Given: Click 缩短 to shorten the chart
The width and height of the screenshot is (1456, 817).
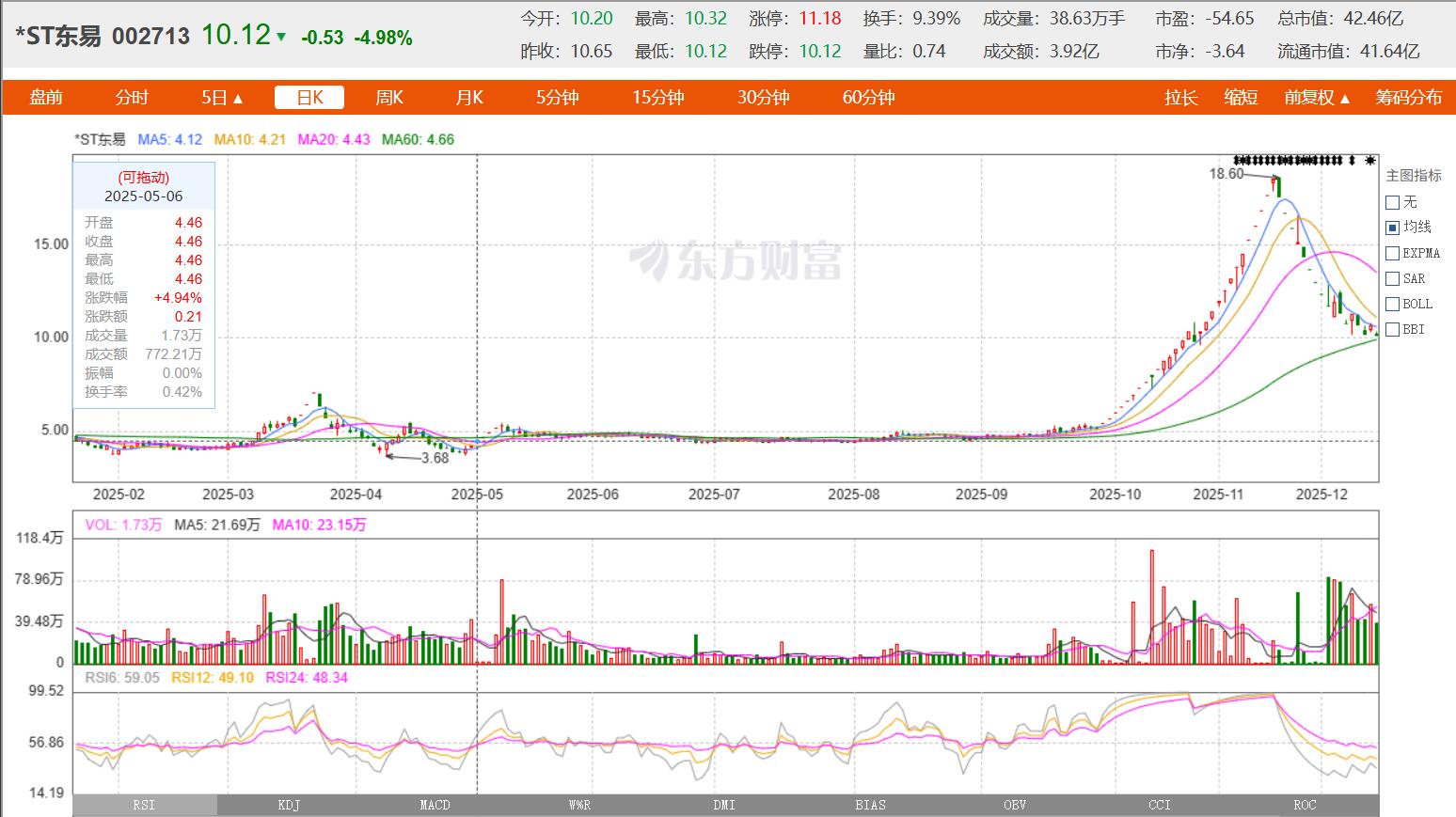Looking at the screenshot, I should click(x=1241, y=97).
